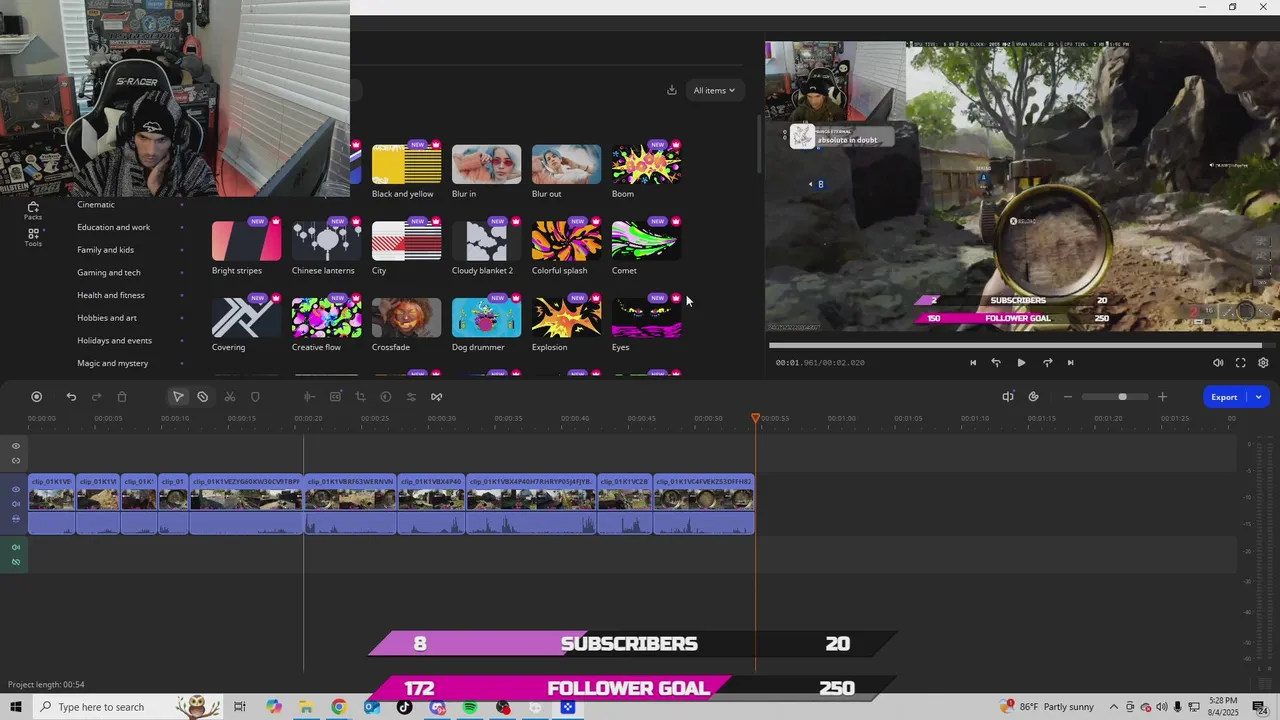The height and width of the screenshot is (720, 1280).
Task: Open the All items filter dropdown
Action: click(714, 90)
